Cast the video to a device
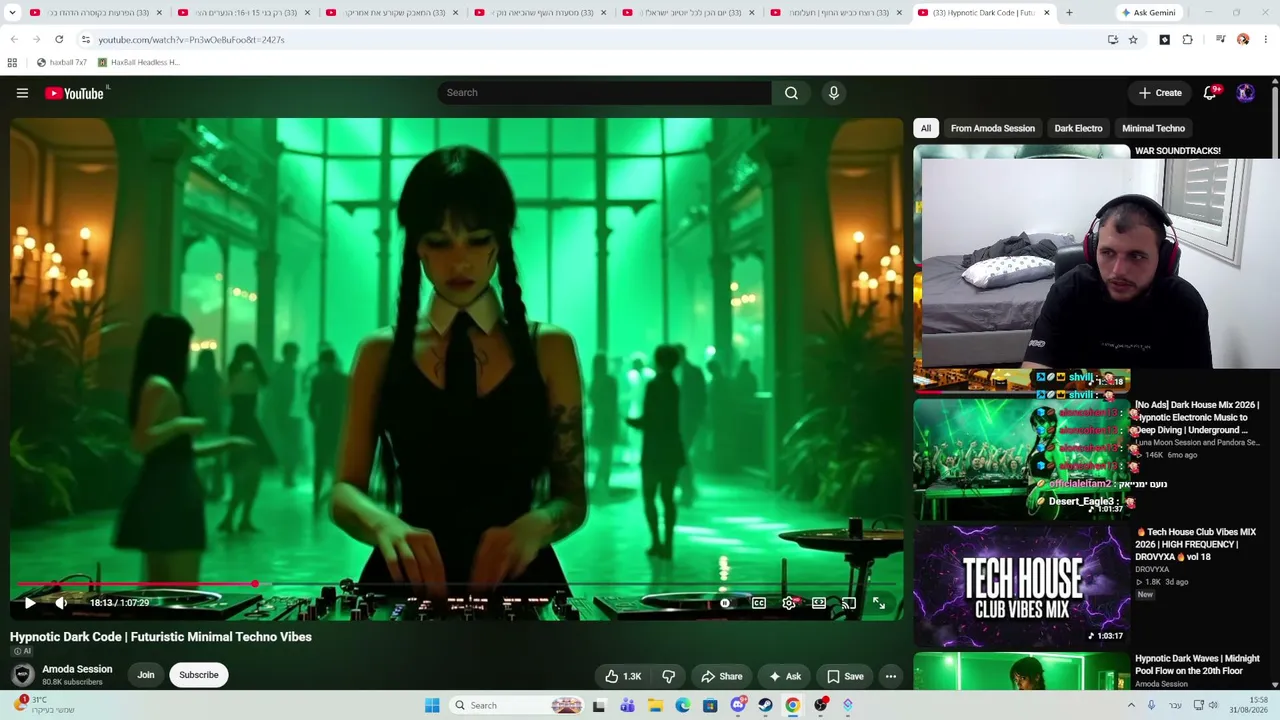This screenshot has height=720, width=1280. click(849, 603)
